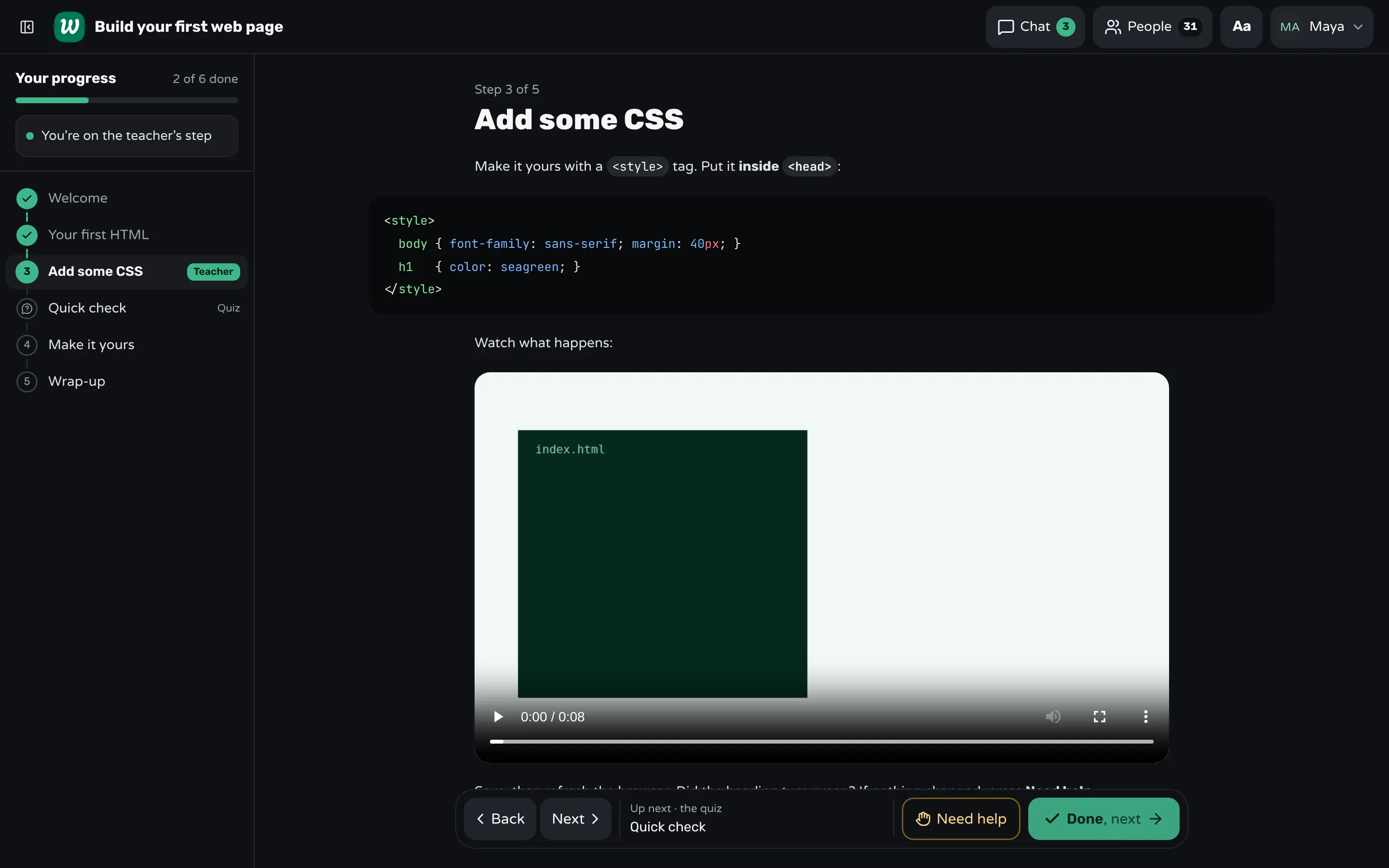Viewport: 1389px width, 868px height.
Task: Click the "Step 3 of 5" label
Action: point(507,90)
